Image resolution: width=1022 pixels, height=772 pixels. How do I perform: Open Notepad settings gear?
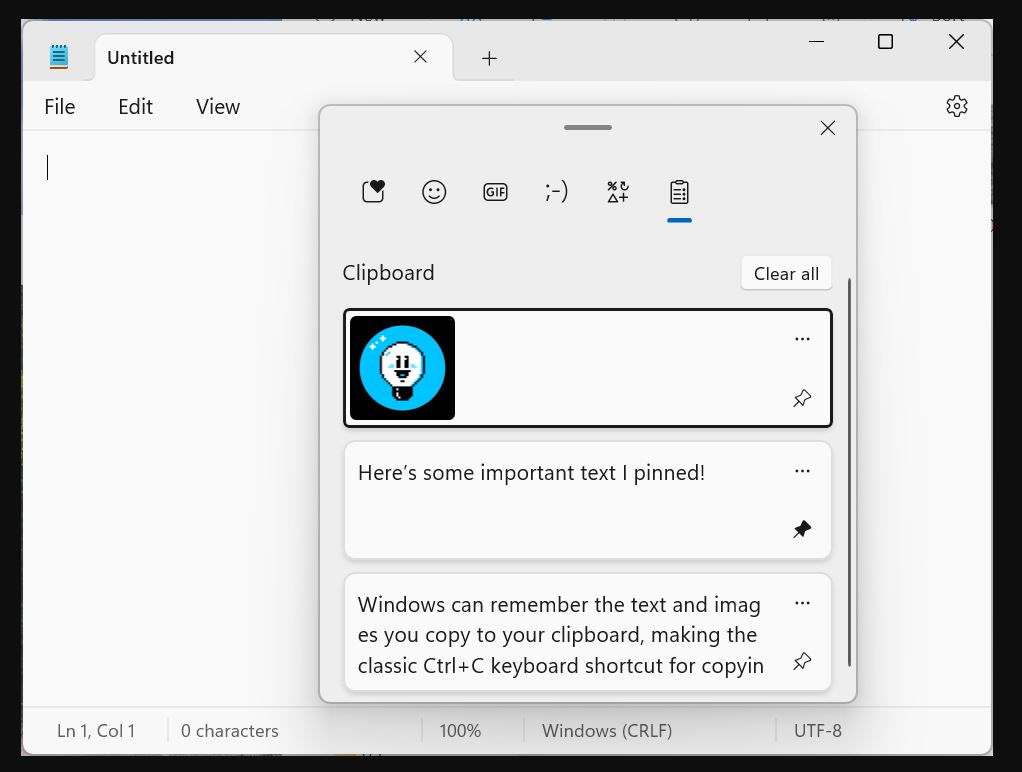coord(957,106)
